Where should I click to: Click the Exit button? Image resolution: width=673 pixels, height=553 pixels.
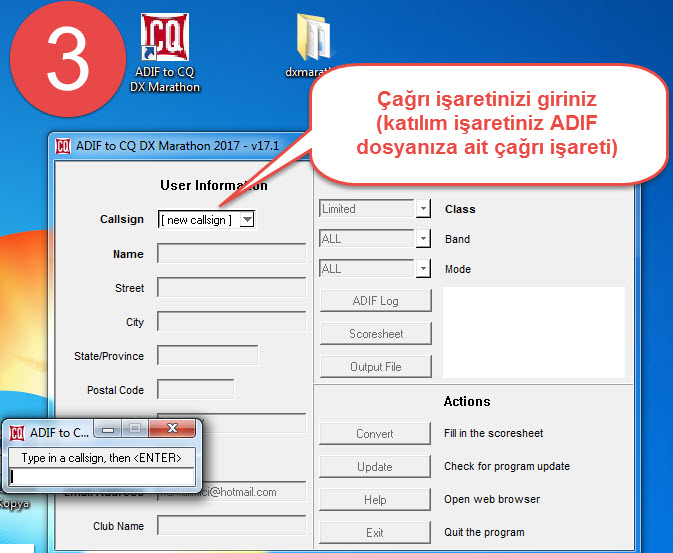coord(375,533)
